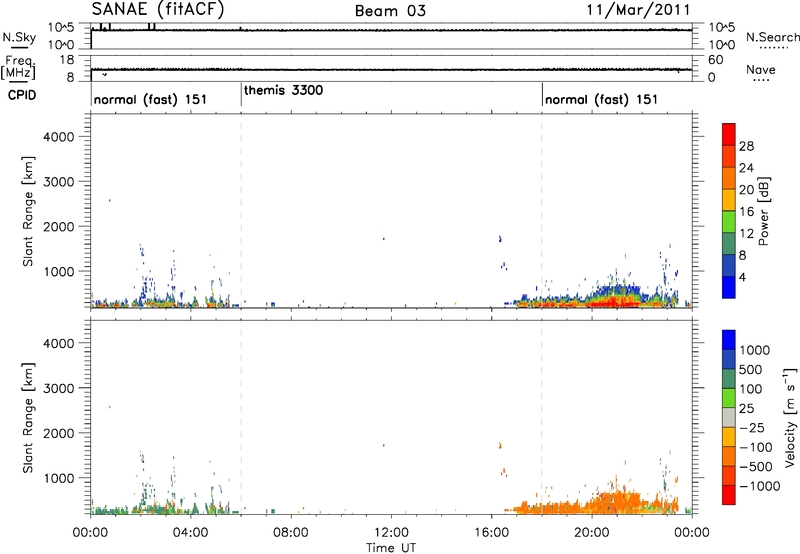Click the SANAE (fitACF) plot title
Viewport: 800px width, 554px height.
tap(158, 10)
